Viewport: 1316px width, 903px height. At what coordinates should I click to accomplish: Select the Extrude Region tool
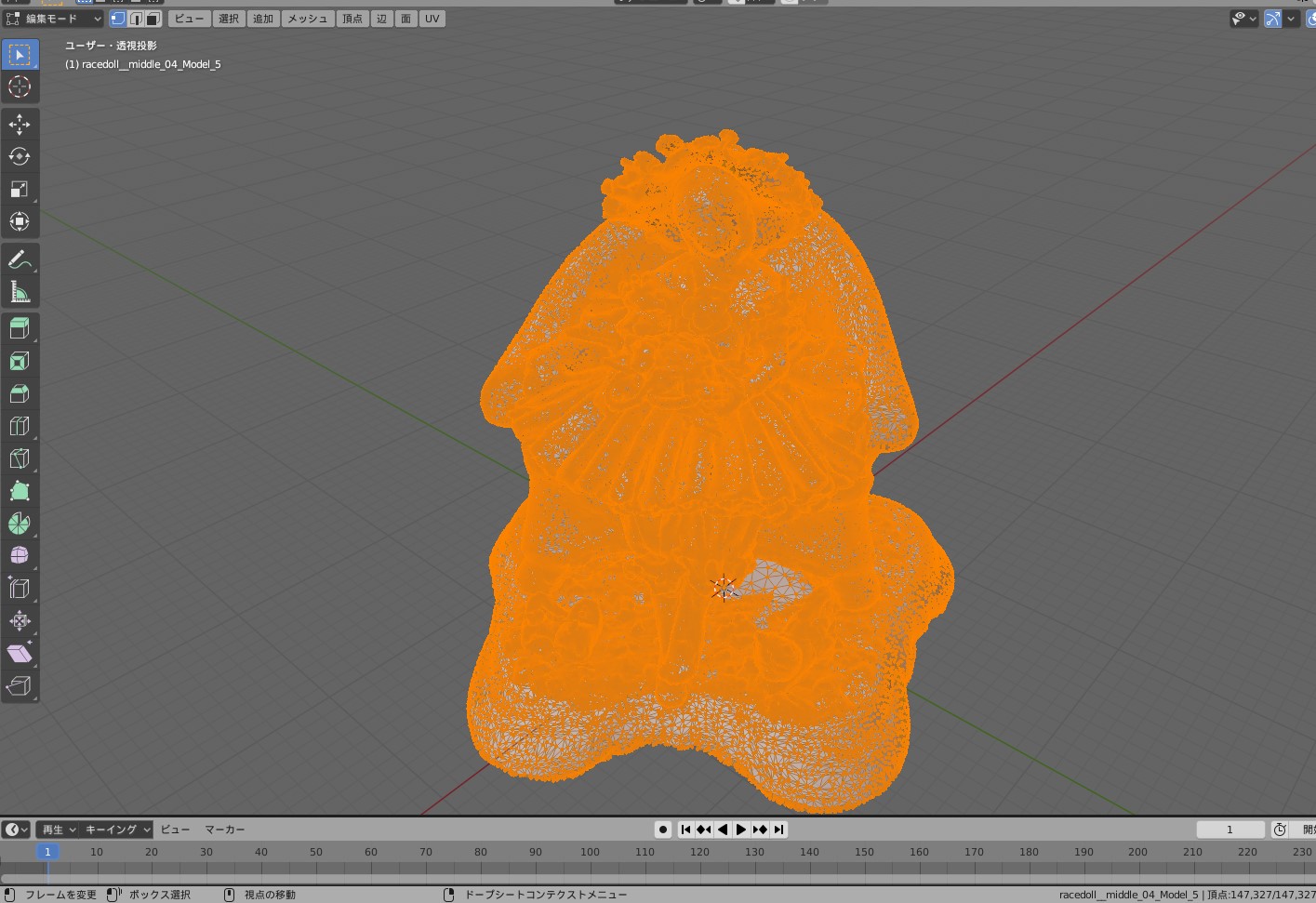(20, 328)
